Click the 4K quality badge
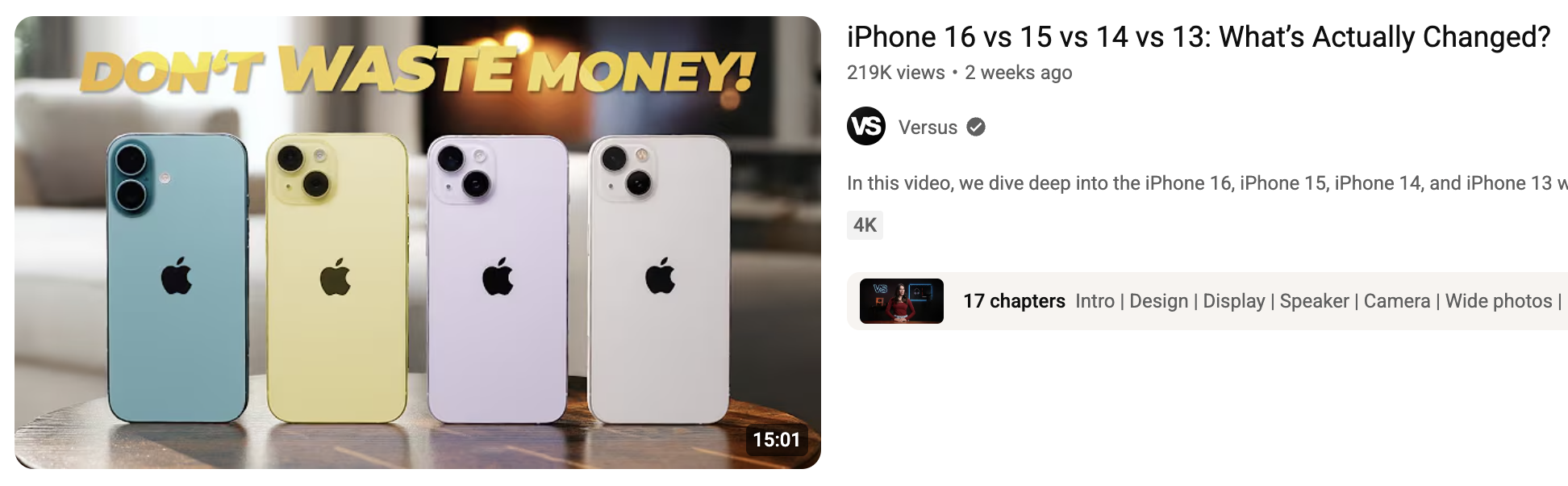The height and width of the screenshot is (486, 1568). 865,224
